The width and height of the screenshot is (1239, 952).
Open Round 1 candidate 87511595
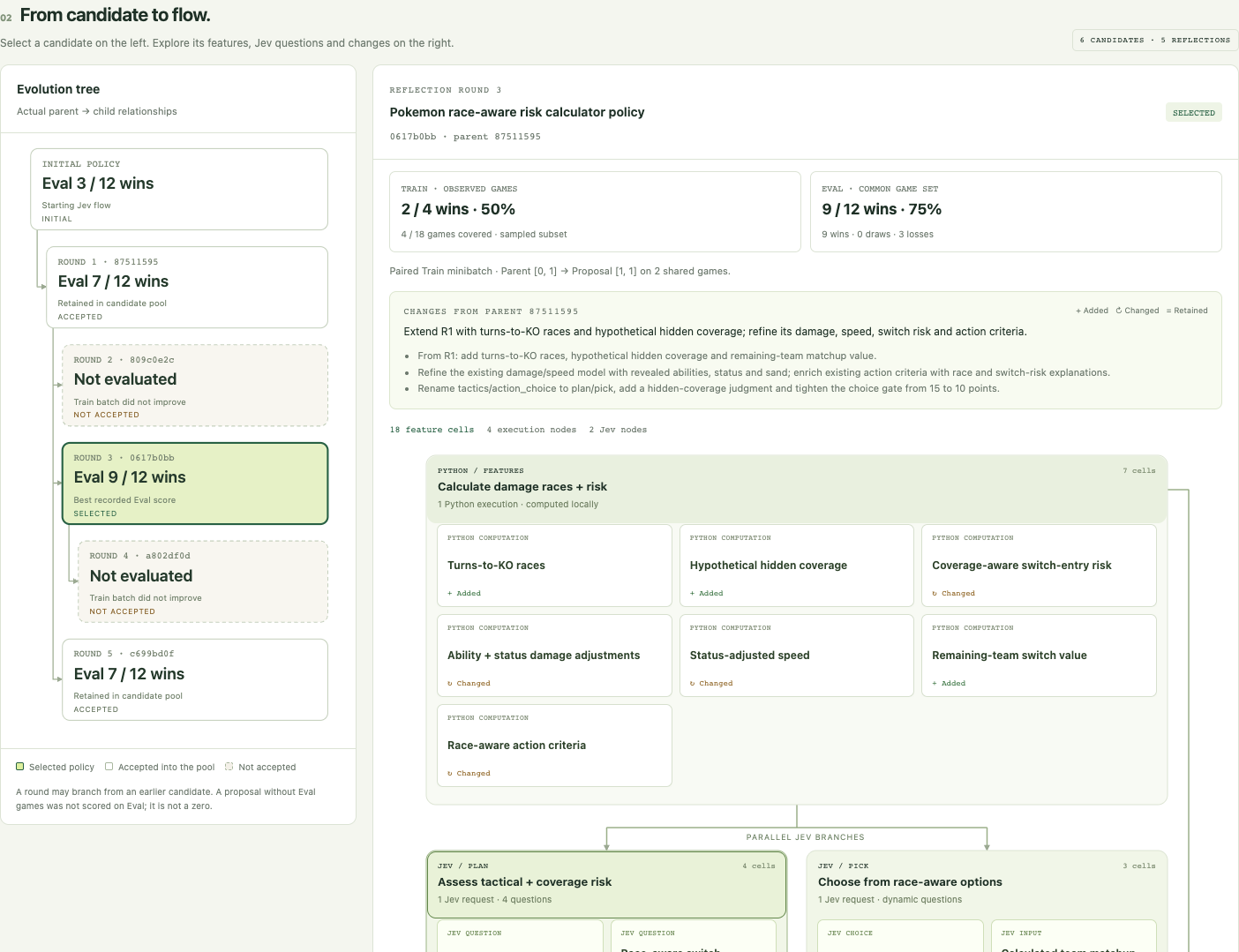[187, 288]
